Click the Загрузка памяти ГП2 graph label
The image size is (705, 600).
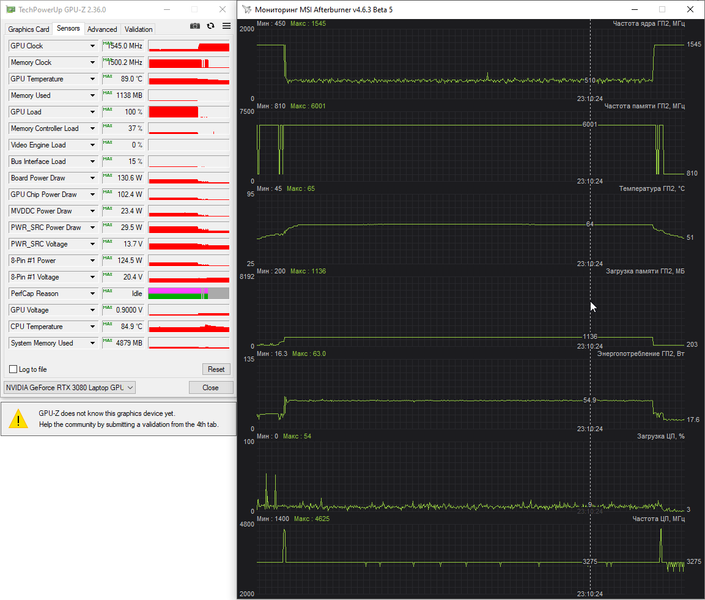coord(645,271)
